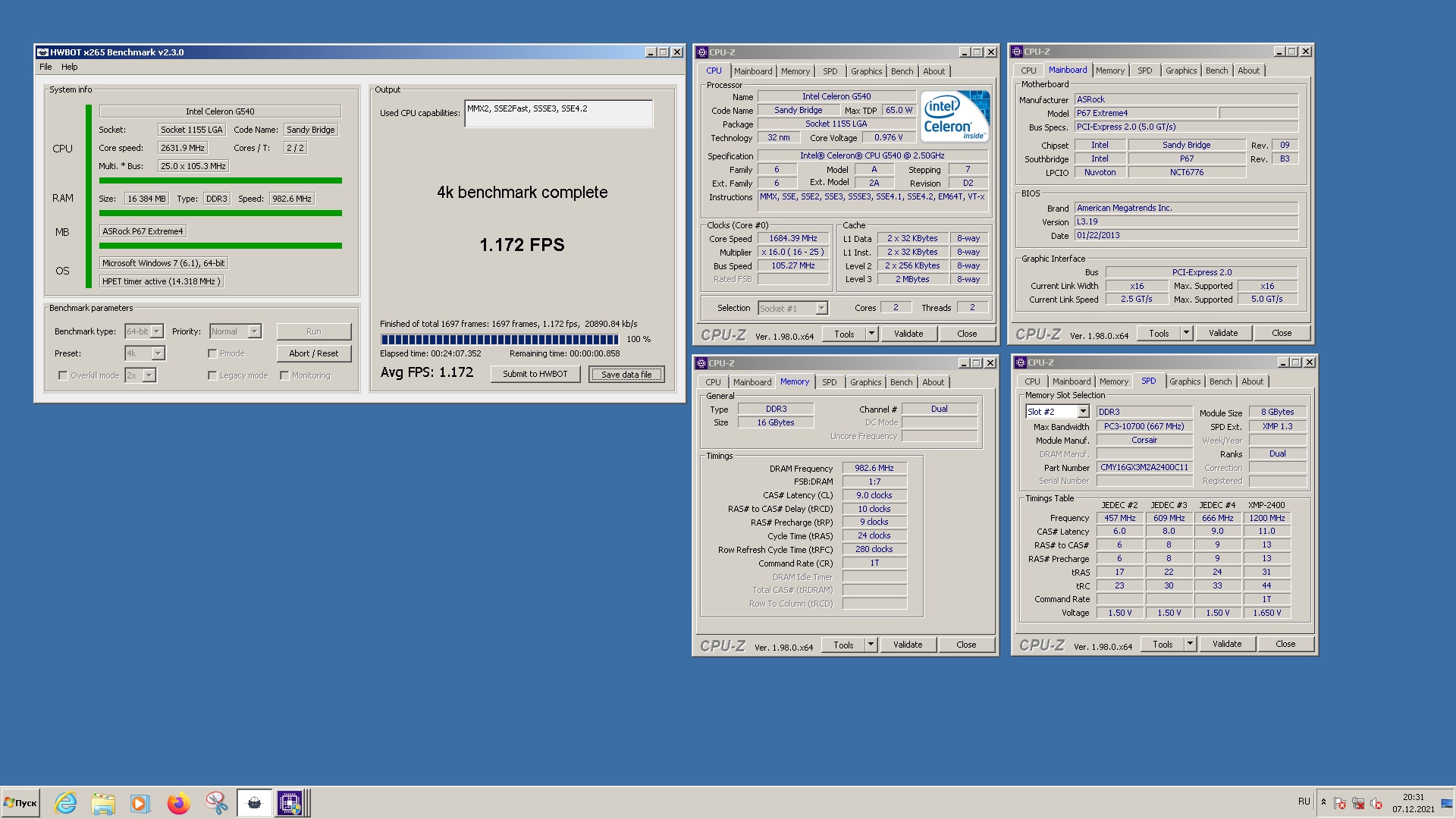Expand Tools arrow in CPU-Z Memory window
Screen dimensions: 1456x819
pyautogui.click(x=871, y=645)
